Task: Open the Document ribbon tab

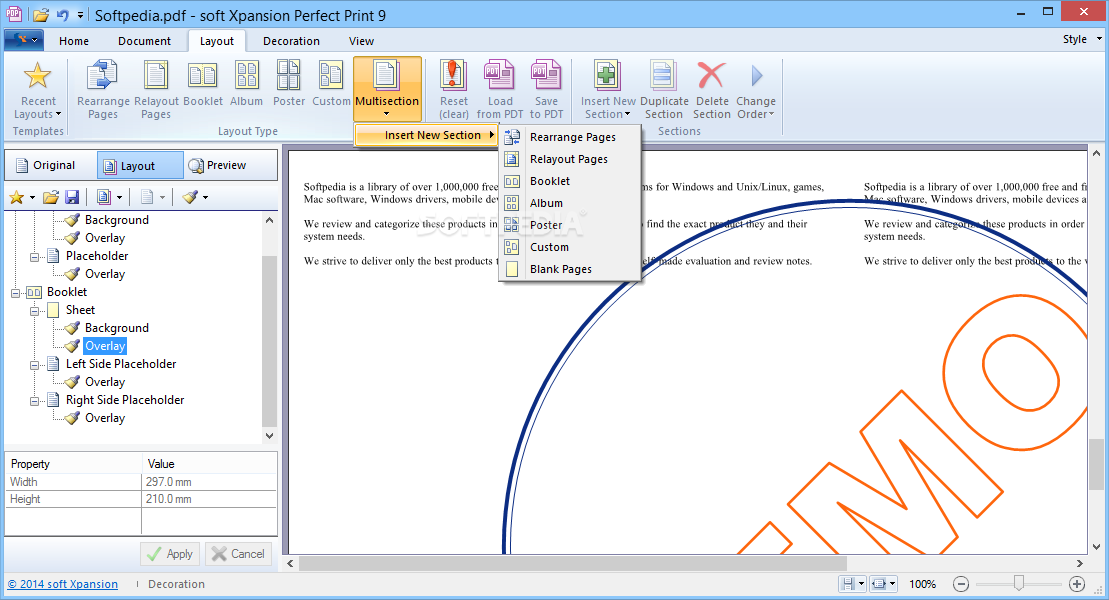Action: pyautogui.click(x=144, y=41)
